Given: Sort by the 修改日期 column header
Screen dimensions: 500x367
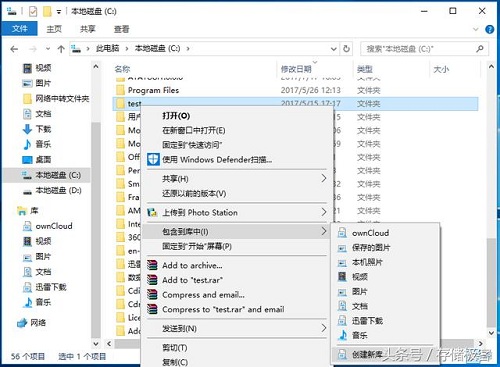Looking at the screenshot, I should pos(296,69).
